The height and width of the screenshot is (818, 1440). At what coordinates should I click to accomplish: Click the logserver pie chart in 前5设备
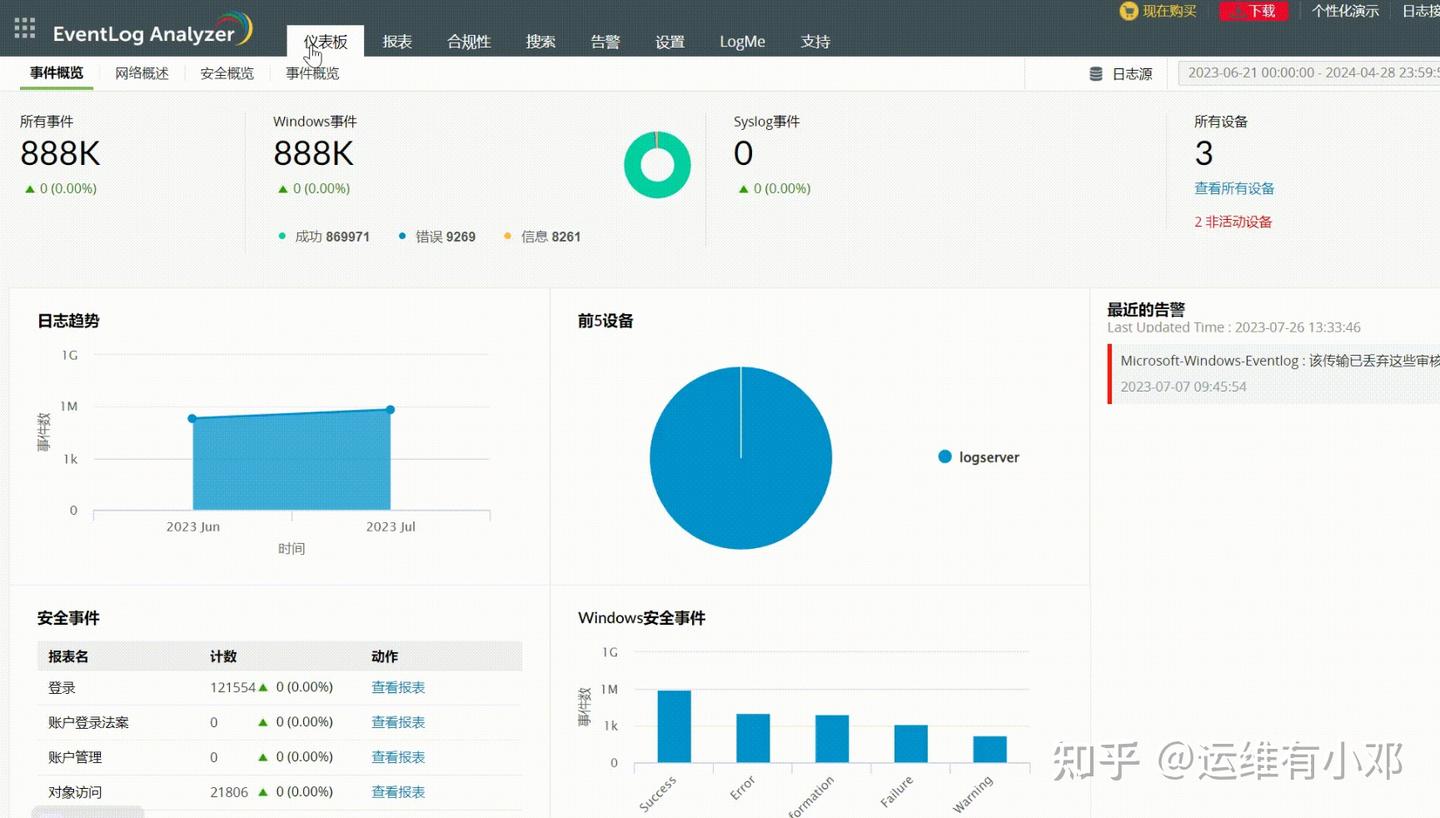(741, 457)
